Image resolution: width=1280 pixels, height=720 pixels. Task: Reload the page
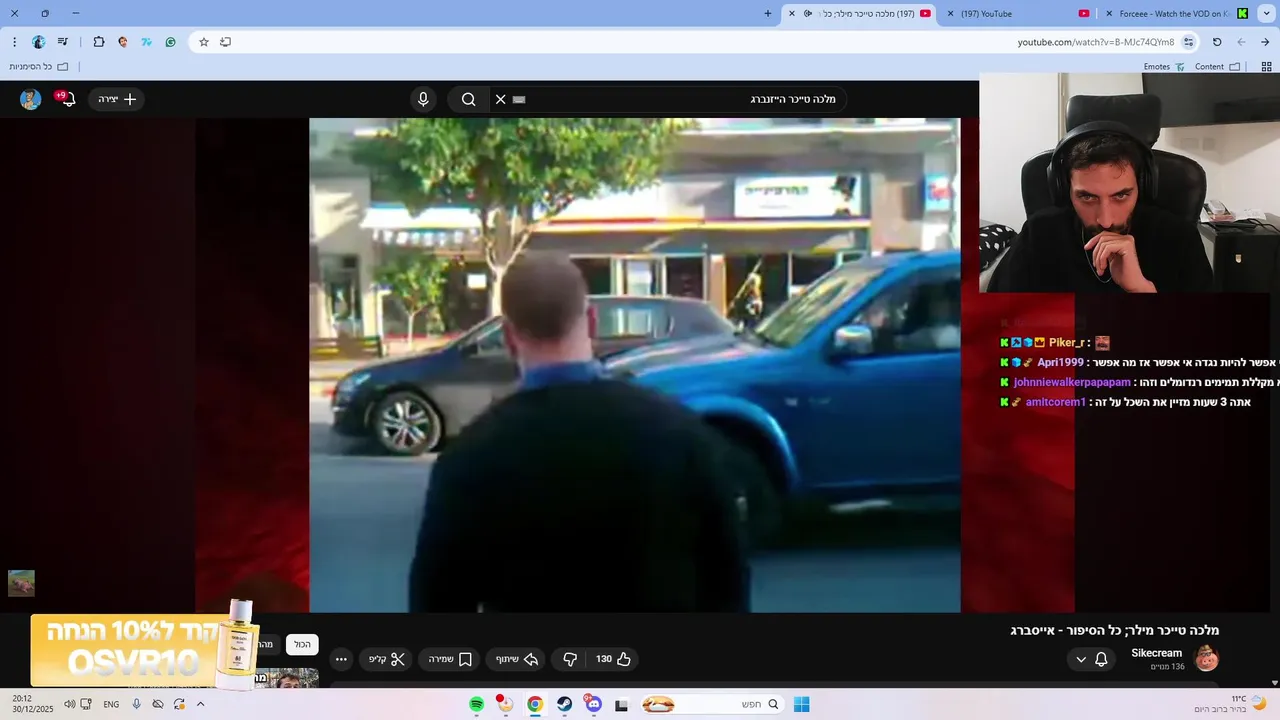click(x=1217, y=42)
